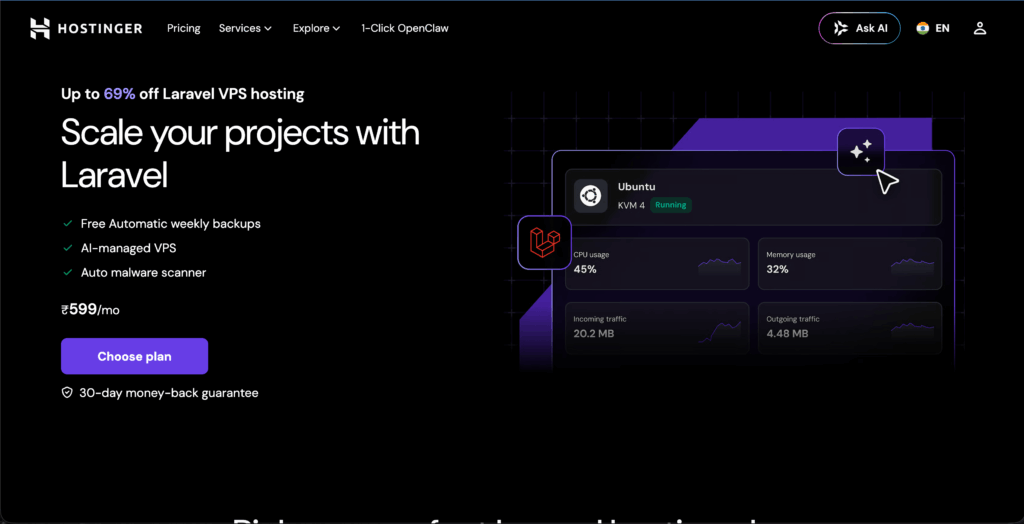Screen dimensions: 1024x524
Task: Open the user account profile icon
Action: [x=980, y=28]
